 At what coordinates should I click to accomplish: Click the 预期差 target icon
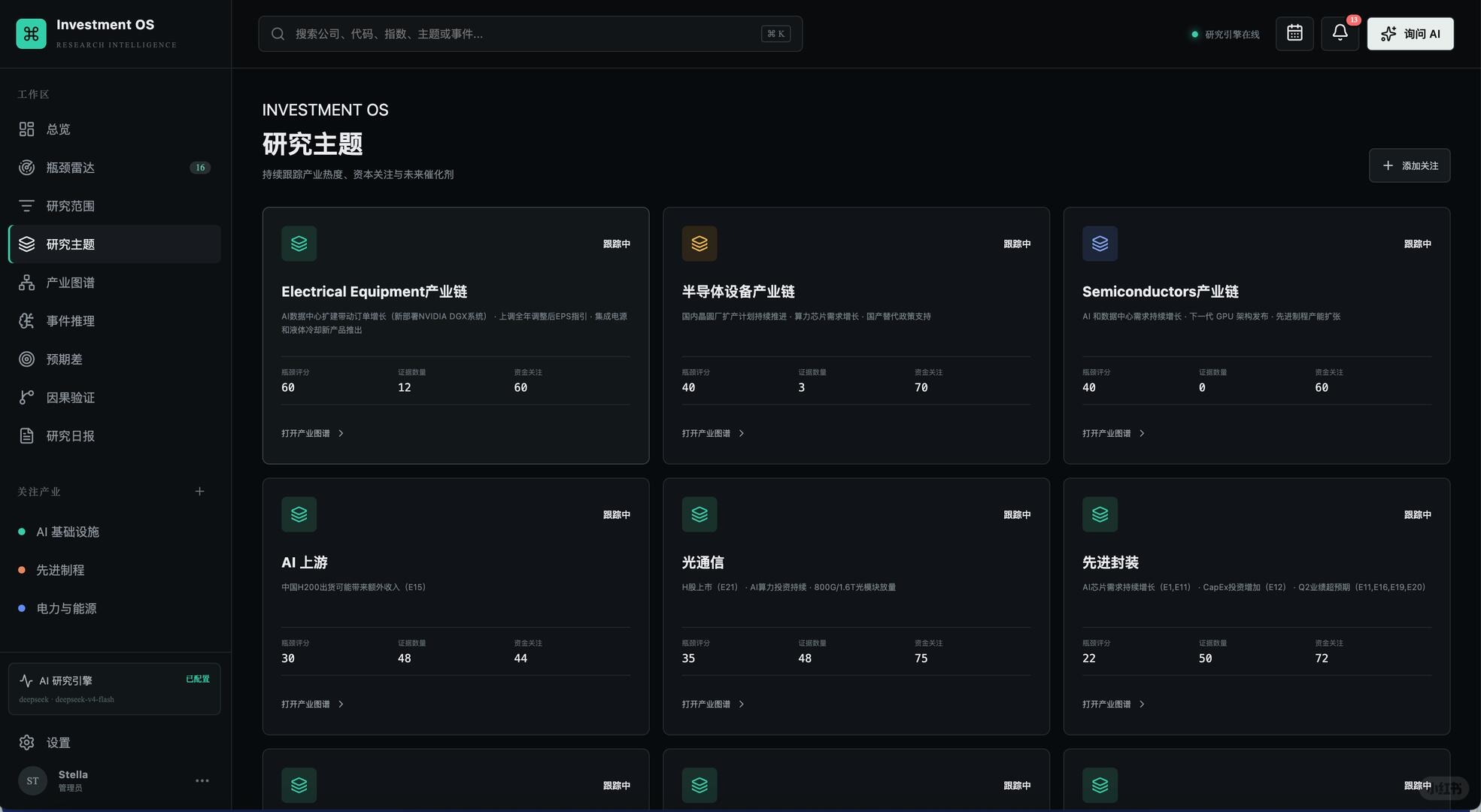click(27, 359)
